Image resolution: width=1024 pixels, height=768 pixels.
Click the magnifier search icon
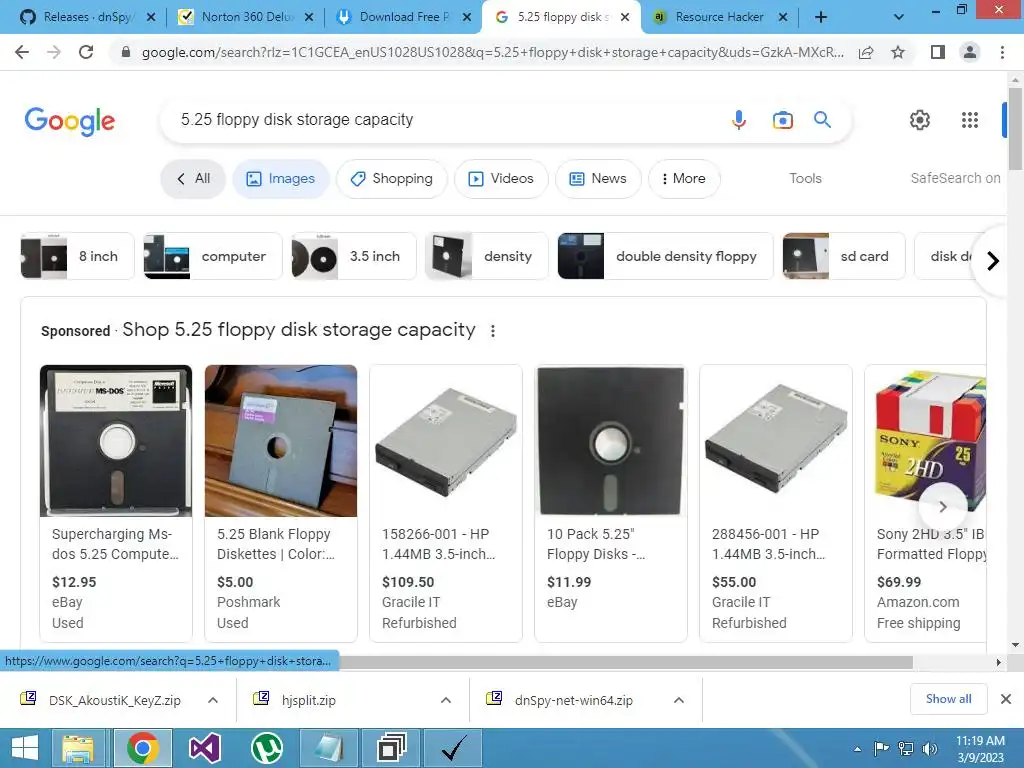click(822, 120)
